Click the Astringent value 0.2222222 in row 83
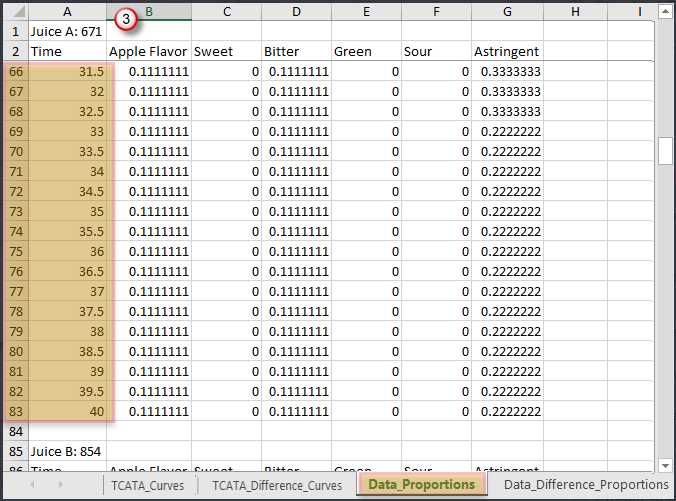The width and height of the screenshot is (676, 501). click(x=507, y=411)
